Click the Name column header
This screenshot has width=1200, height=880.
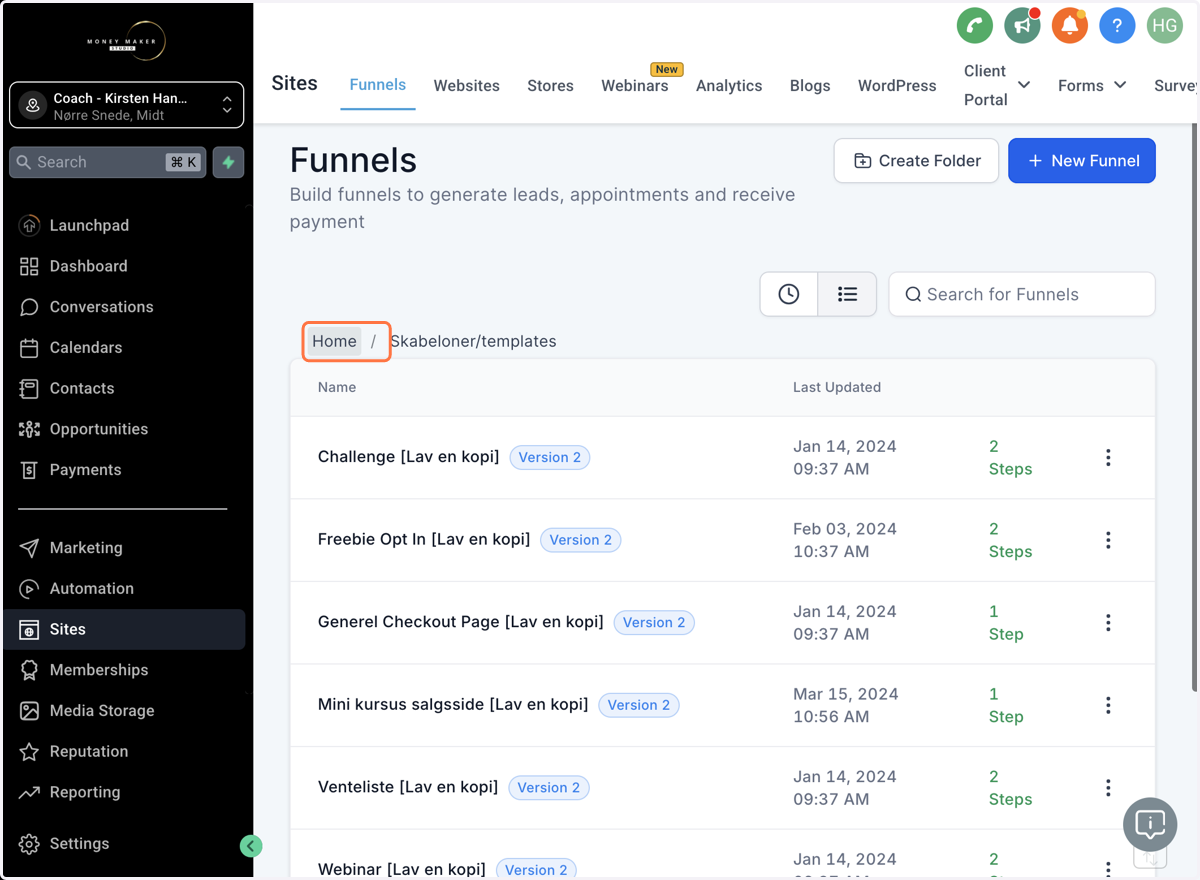pos(337,387)
